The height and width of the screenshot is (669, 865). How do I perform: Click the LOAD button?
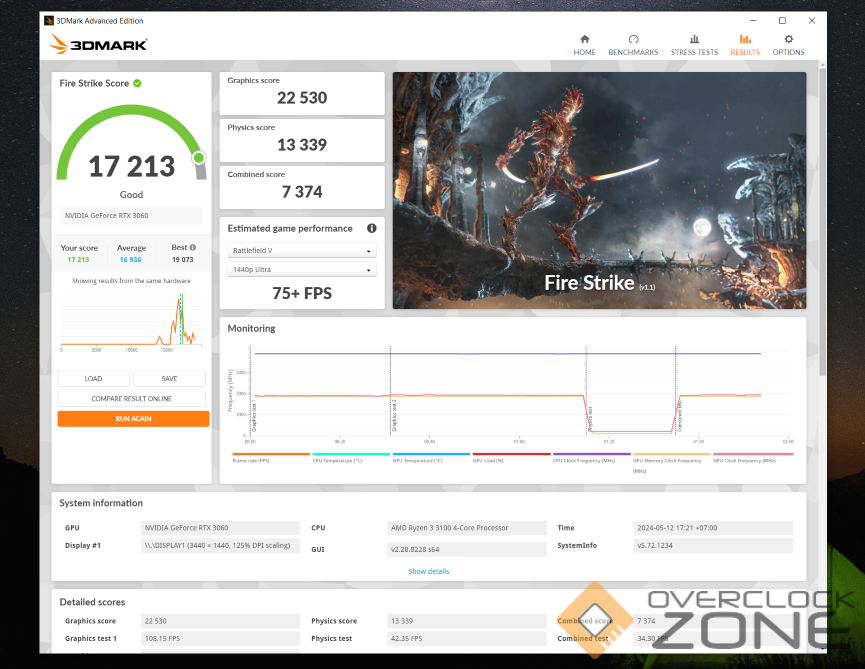[x=93, y=379]
